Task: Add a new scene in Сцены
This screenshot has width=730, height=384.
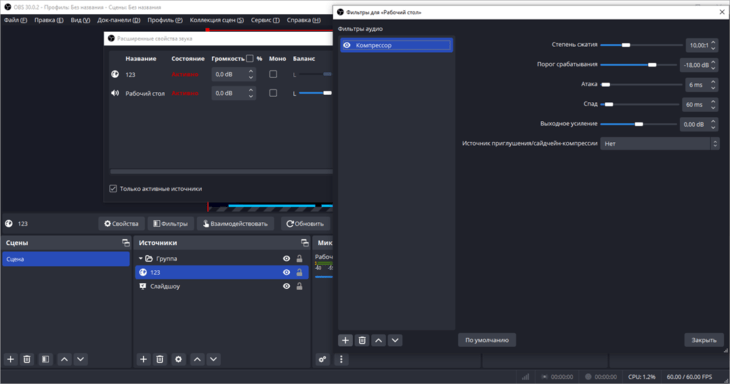Action: (11, 359)
